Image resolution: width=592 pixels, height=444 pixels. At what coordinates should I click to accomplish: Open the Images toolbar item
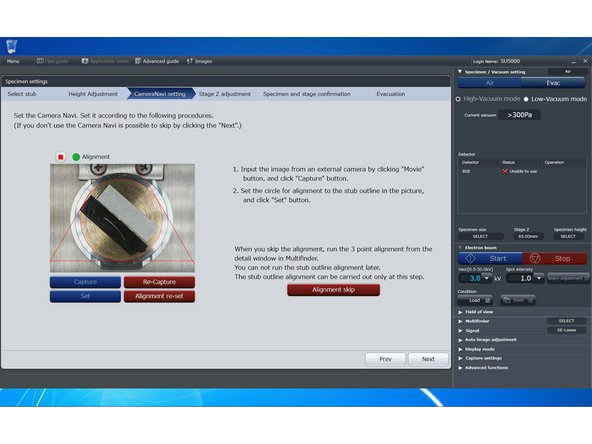(x=199, y=61)
